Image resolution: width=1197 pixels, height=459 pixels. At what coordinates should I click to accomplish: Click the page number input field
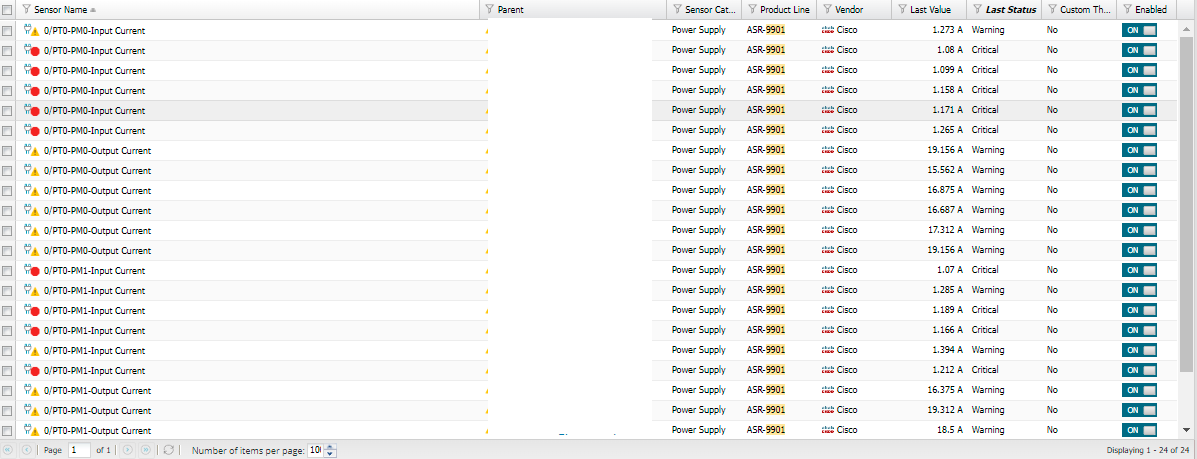(x=79, y=450)
